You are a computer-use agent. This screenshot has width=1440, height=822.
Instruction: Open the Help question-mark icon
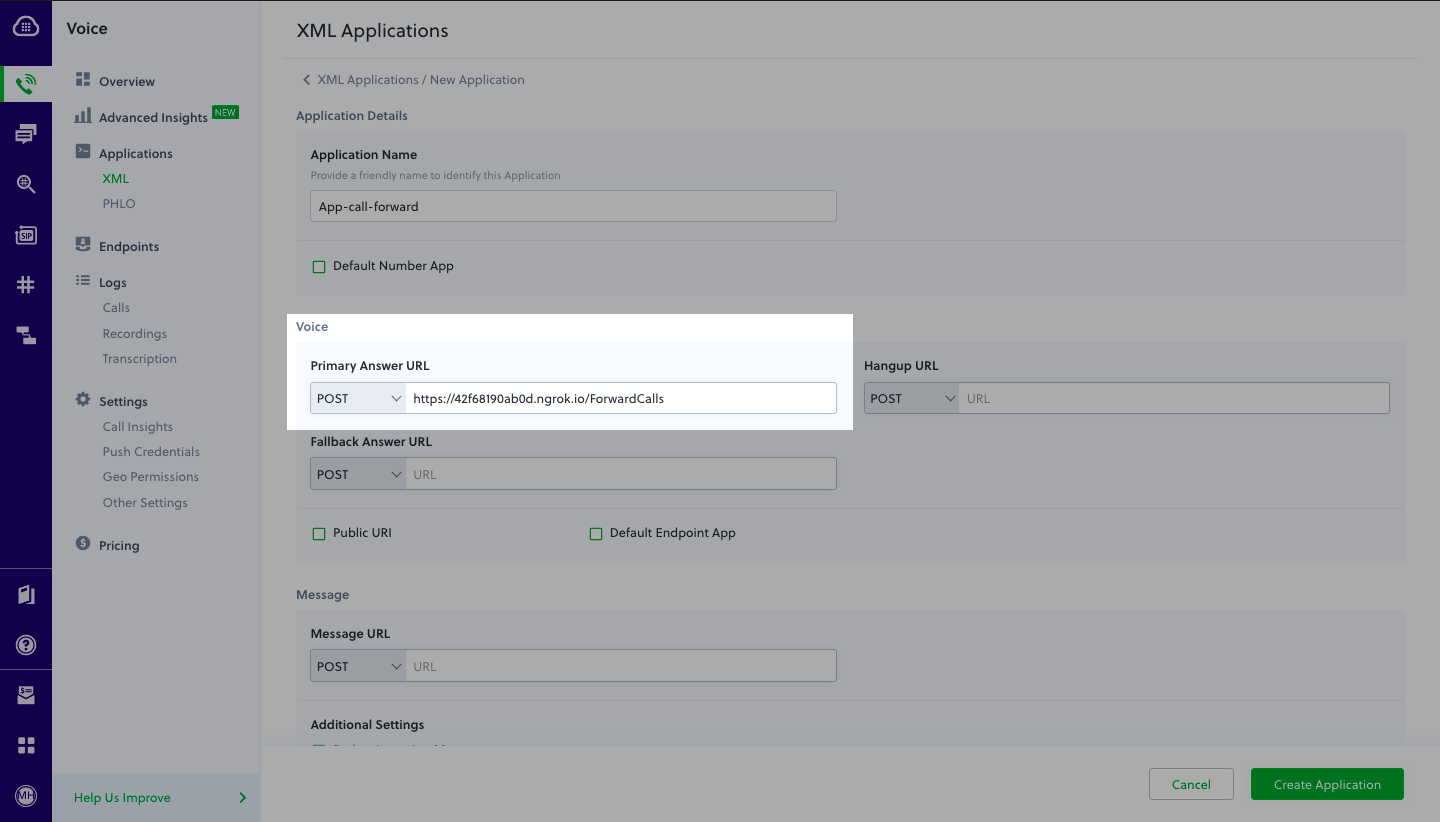pos(26,645)
